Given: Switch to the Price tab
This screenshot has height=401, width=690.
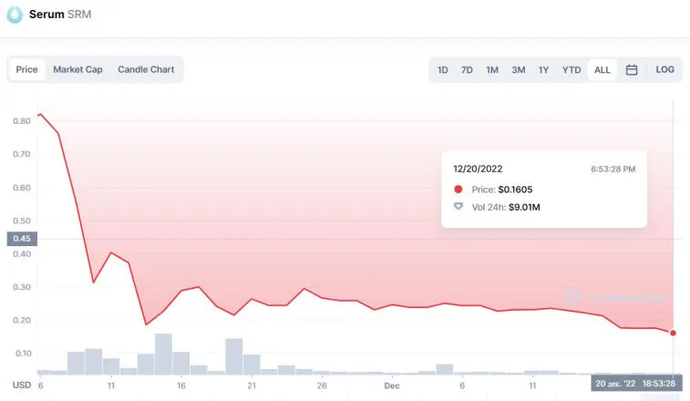Looking at the screenshot, I should point(27,70).
